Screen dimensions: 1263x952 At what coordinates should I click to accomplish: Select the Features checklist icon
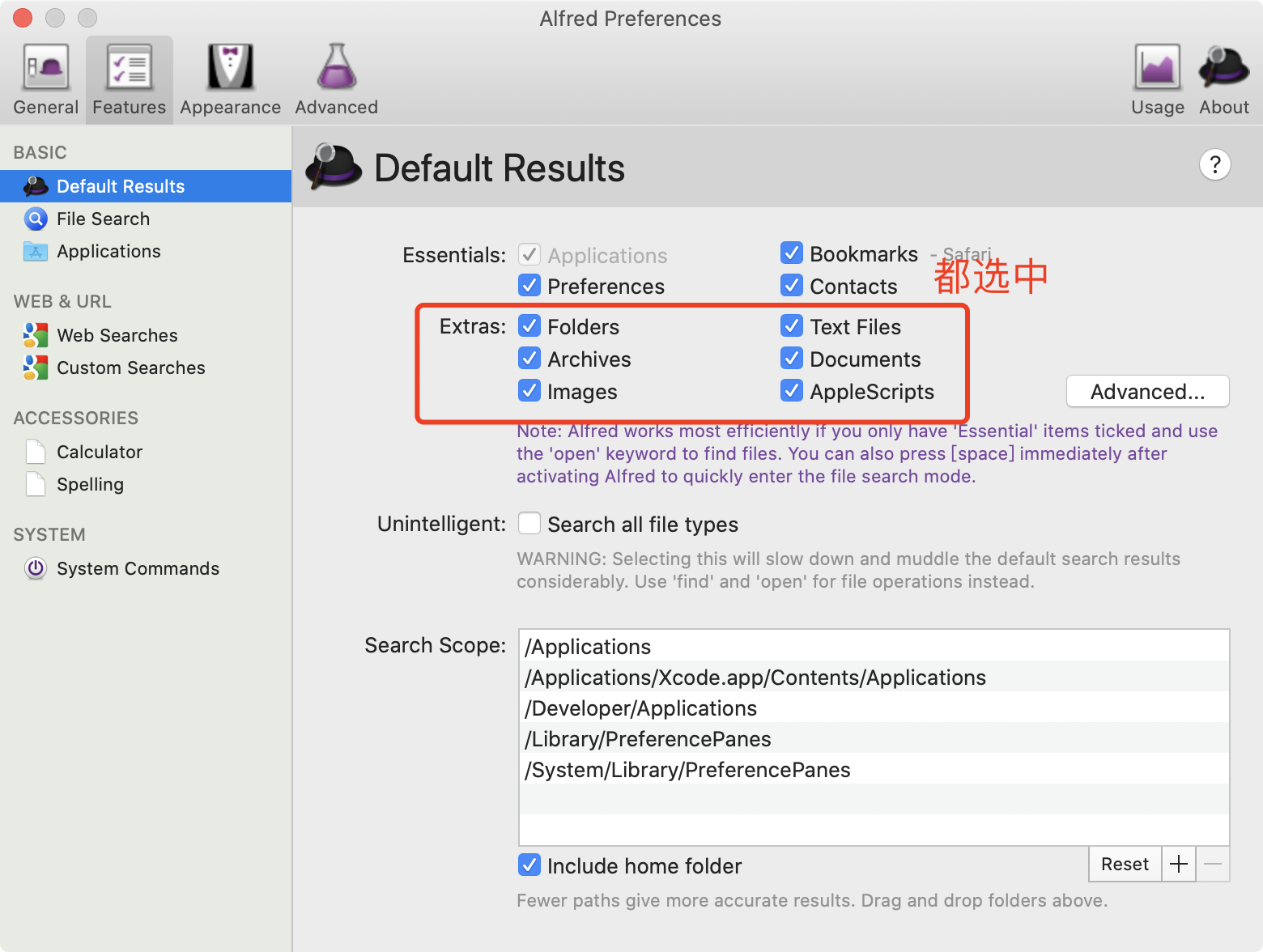(130, 67)
